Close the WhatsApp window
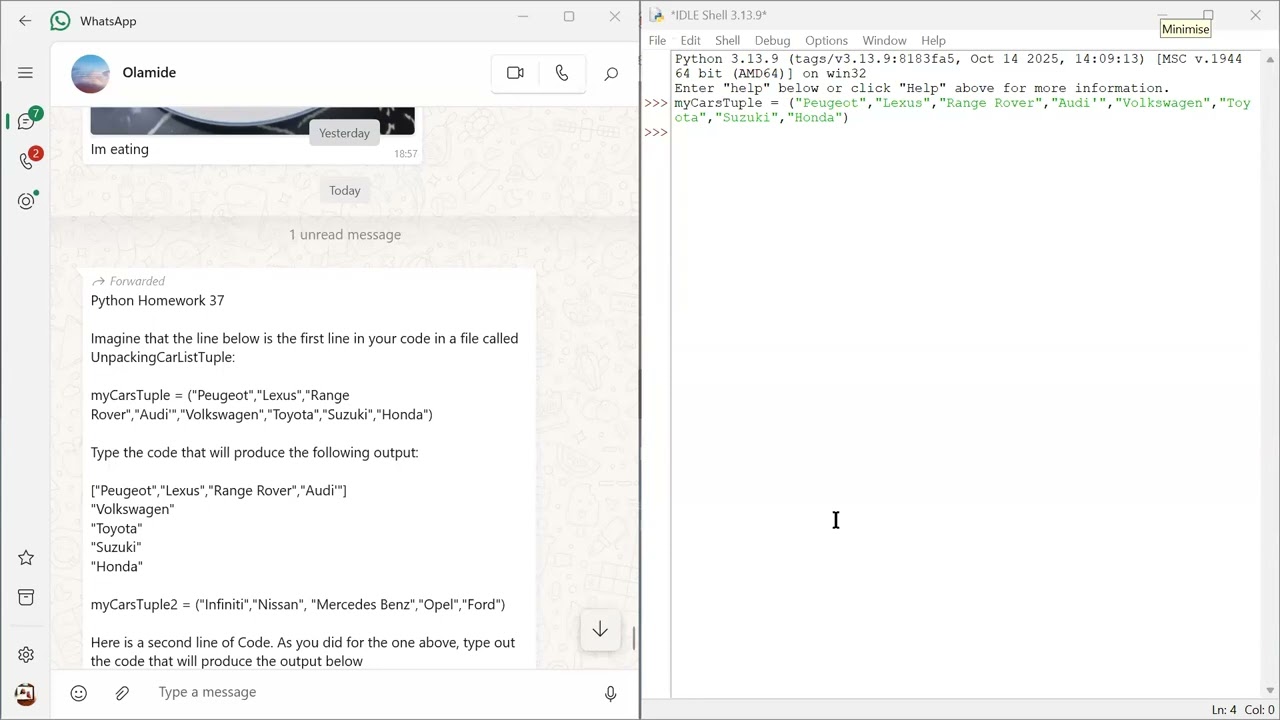This screenshot has width=1280, height=720. [x=615, y=17]
